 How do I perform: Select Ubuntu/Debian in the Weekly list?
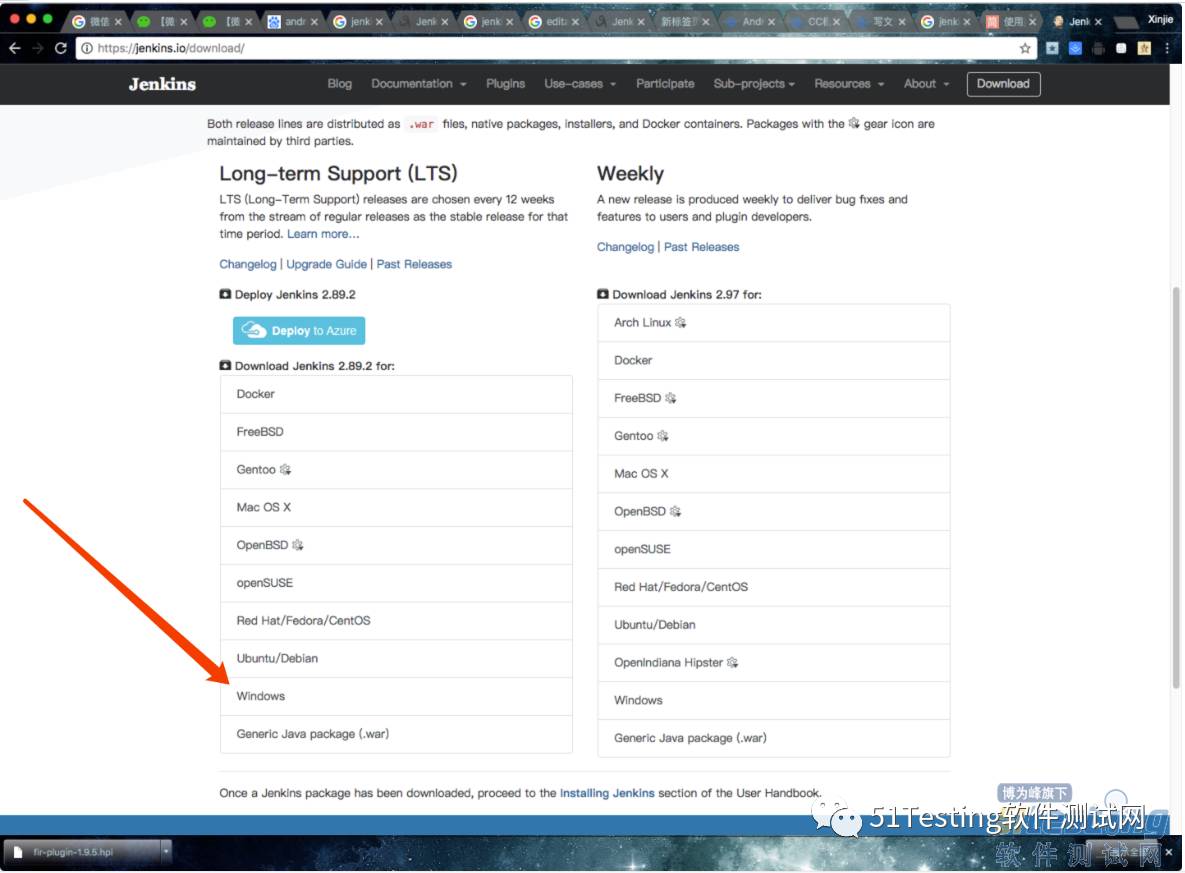point(774,625)
